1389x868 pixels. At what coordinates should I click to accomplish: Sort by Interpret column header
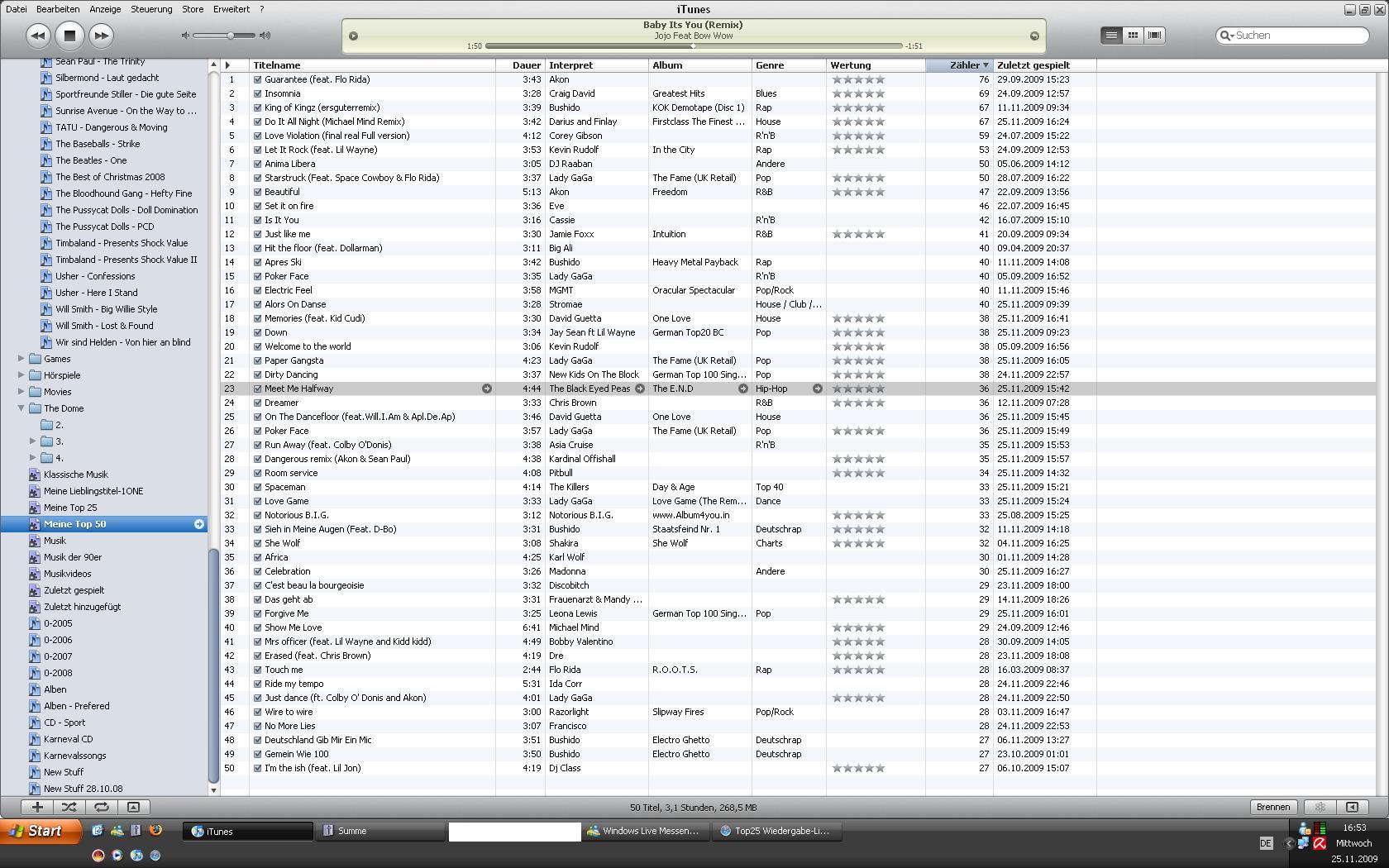click(597, 65)
